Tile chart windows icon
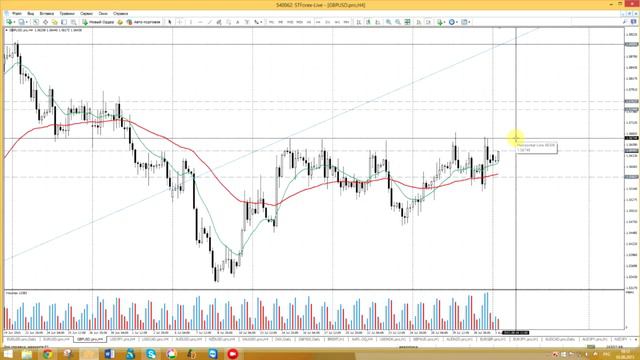The height and width of the screenshot is (360, 640). [407, 22]
